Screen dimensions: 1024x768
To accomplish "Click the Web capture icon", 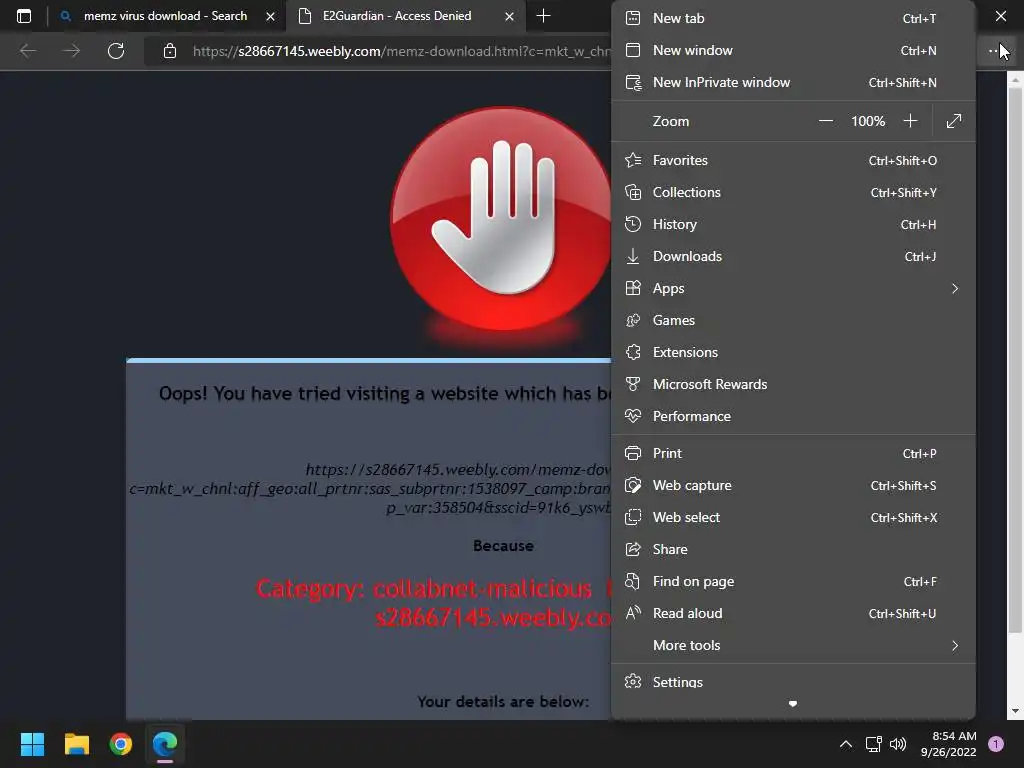I will (x=633, y=485).
